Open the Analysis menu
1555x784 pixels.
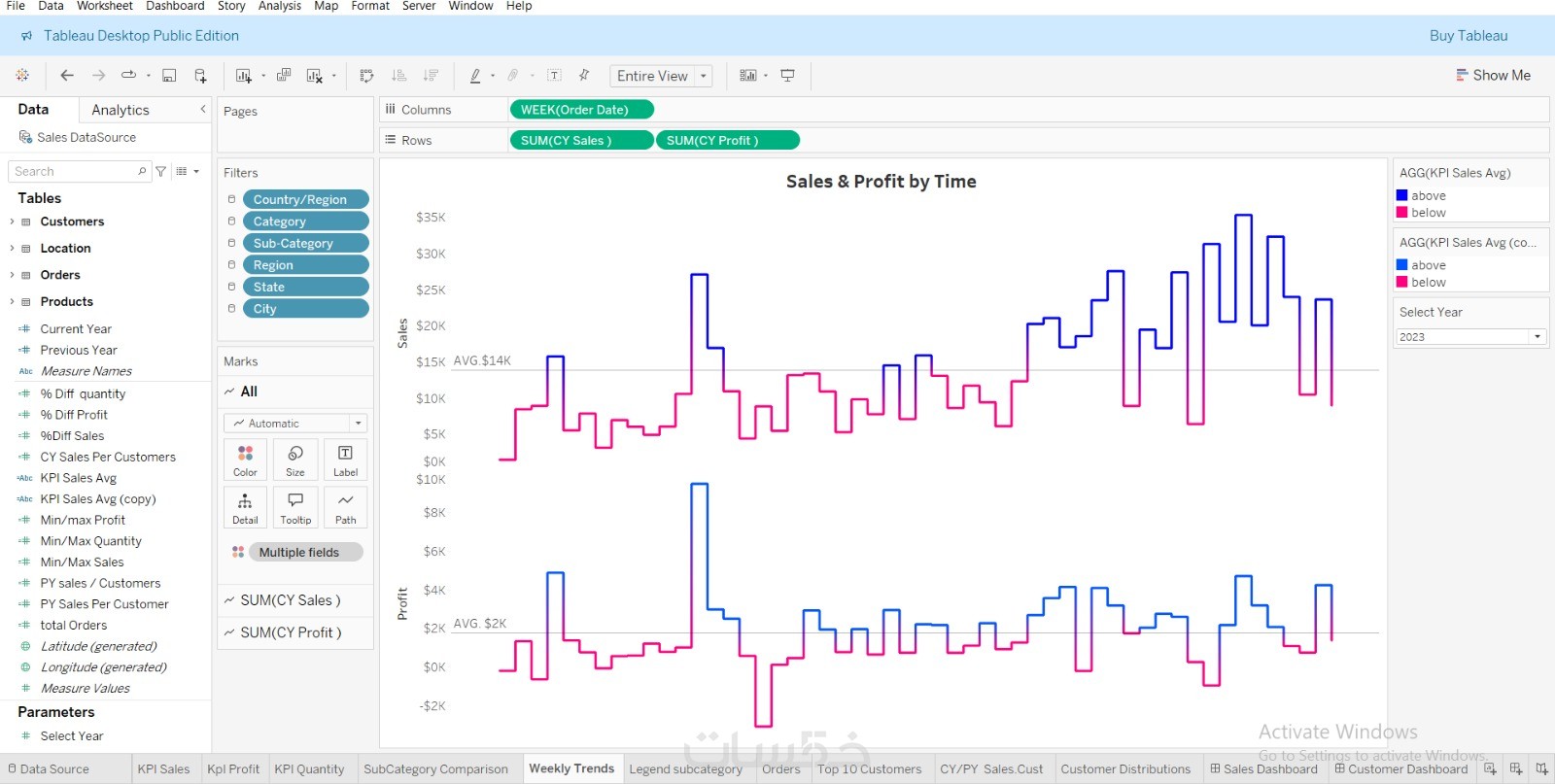[279, 6]
